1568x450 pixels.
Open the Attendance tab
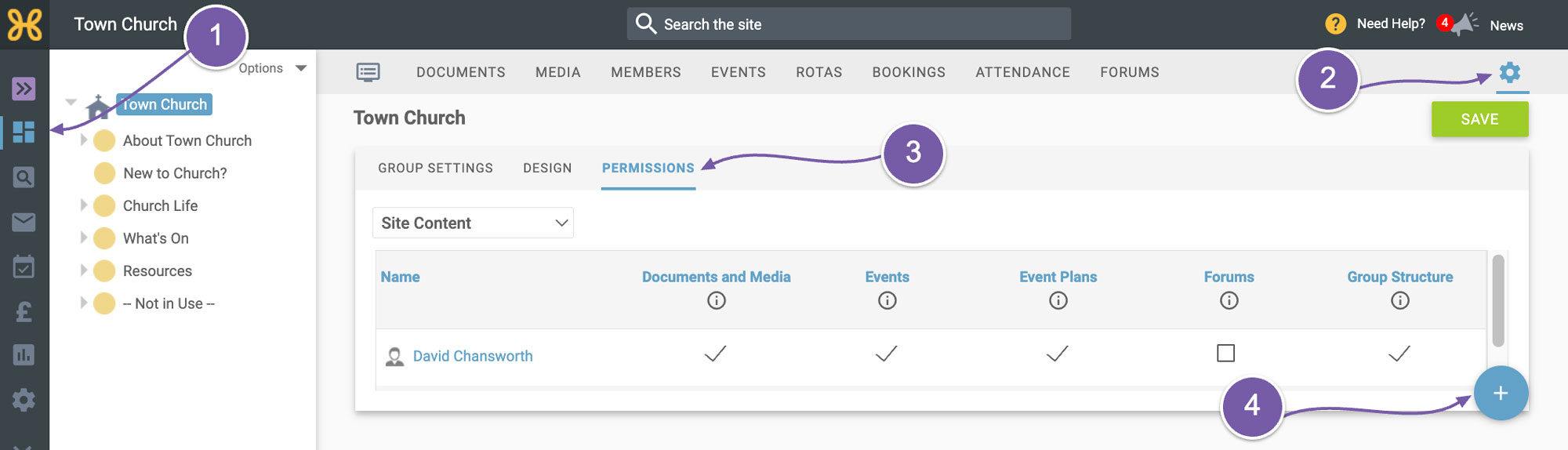point(1023,72)
